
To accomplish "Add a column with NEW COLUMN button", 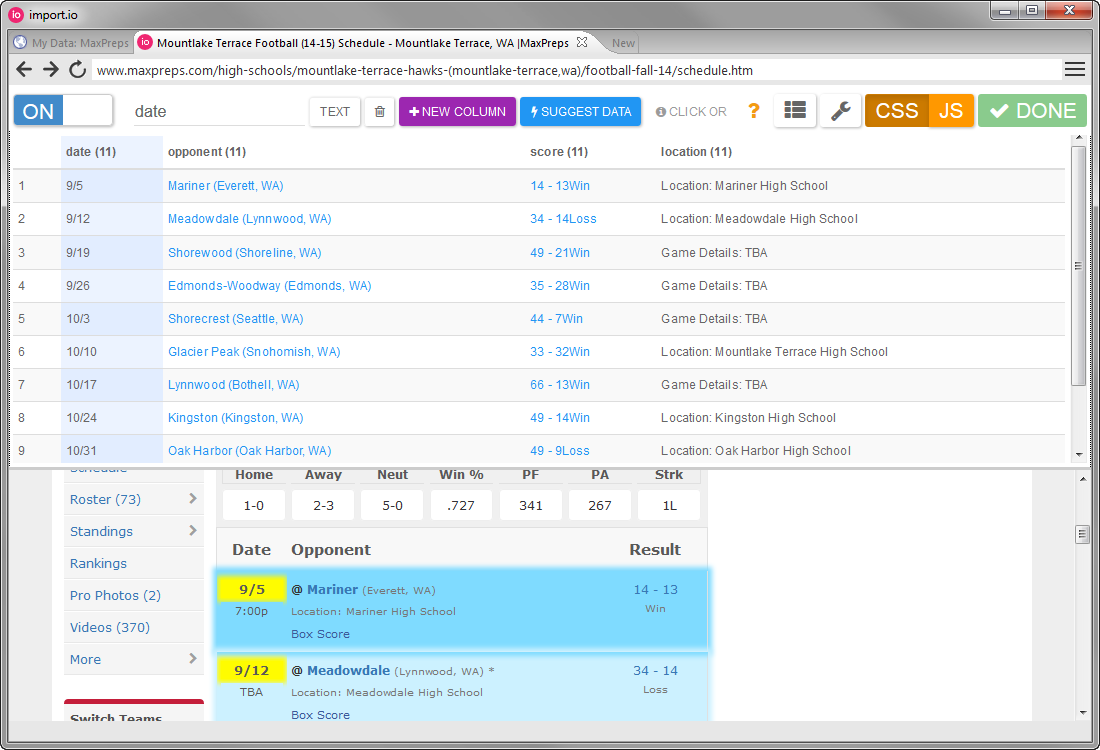I will click(457, 112).
